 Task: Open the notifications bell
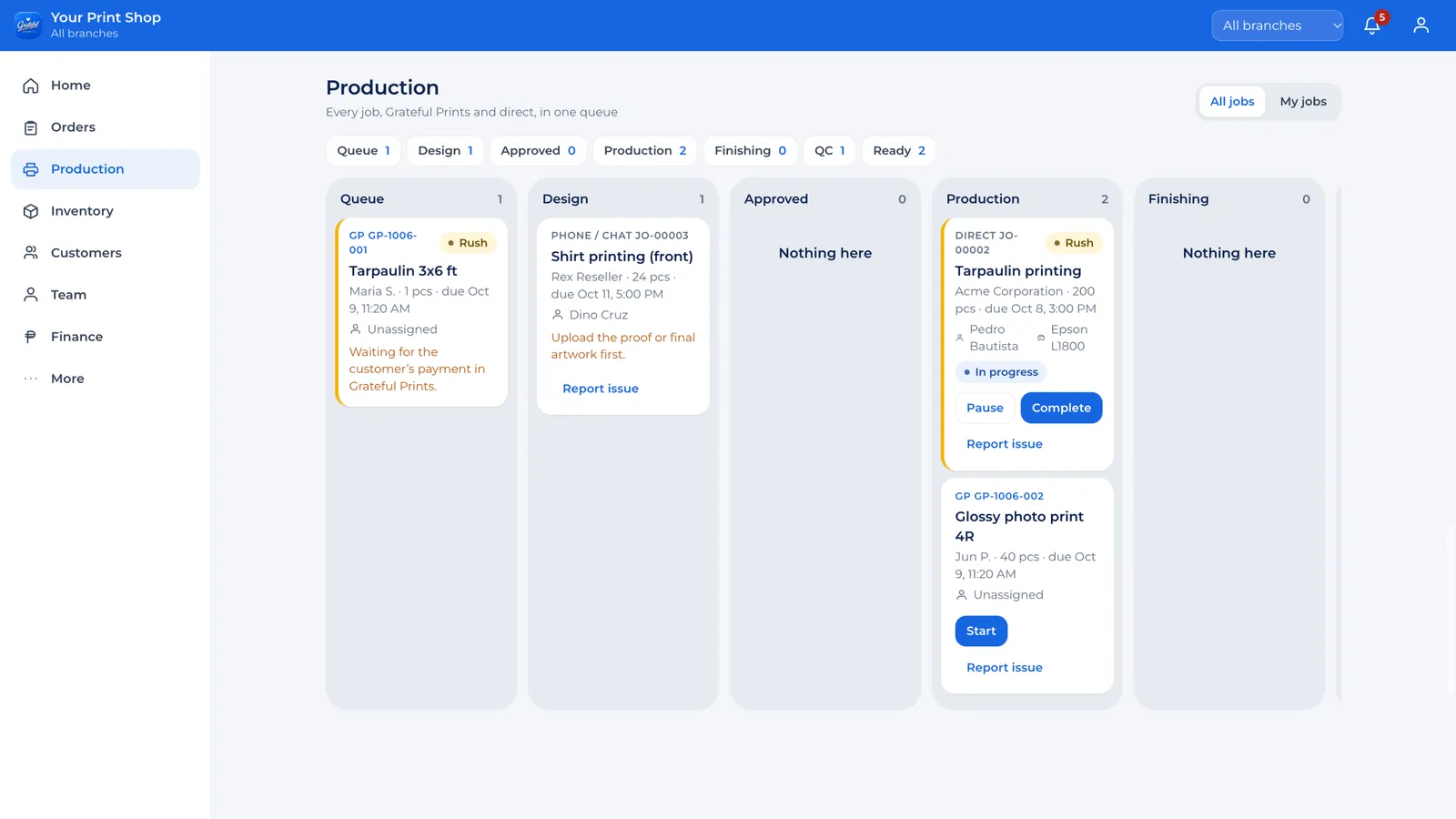point(1372,25)
